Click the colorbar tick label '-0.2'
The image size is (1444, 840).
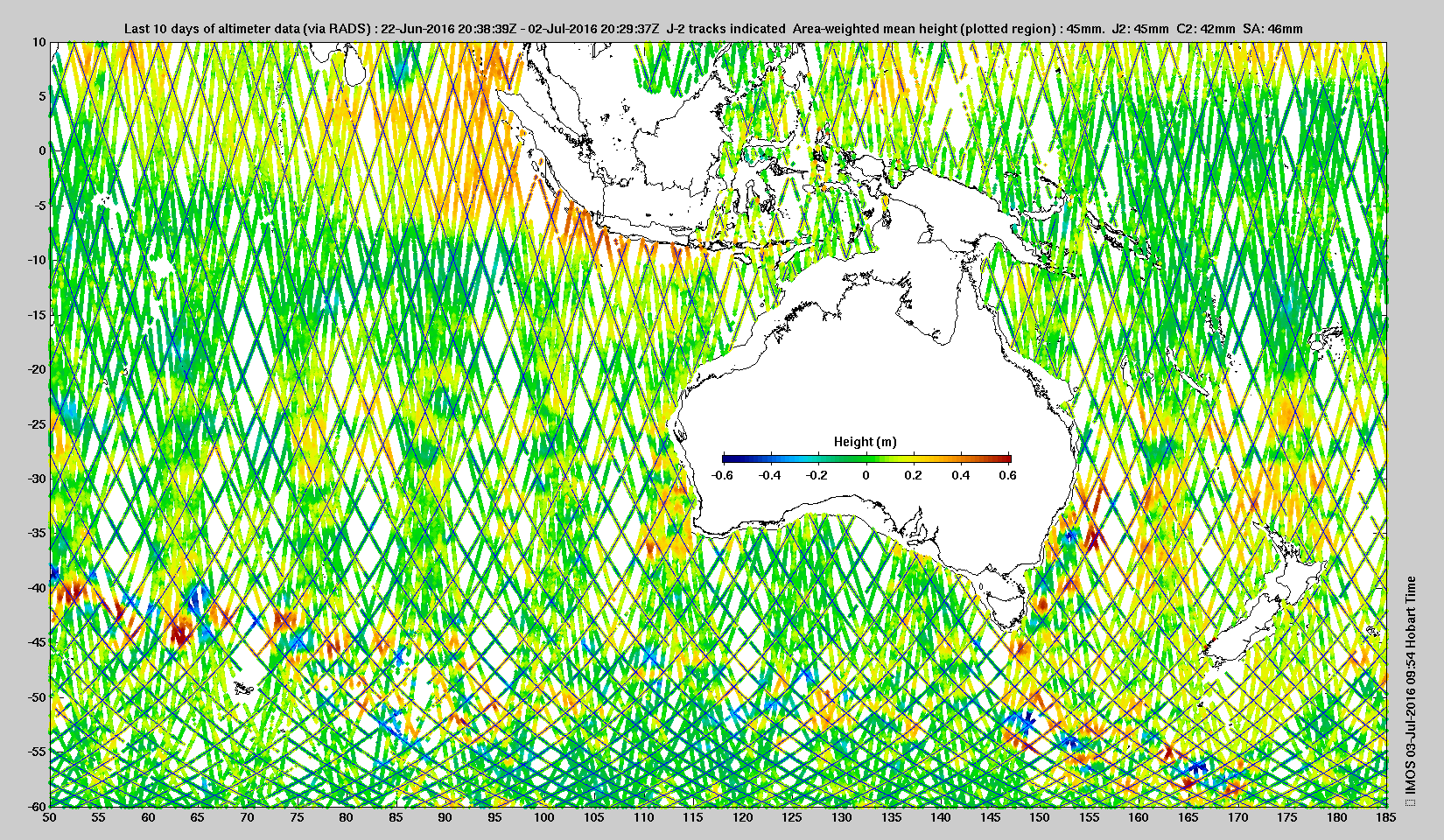click(x=817, y=475)
